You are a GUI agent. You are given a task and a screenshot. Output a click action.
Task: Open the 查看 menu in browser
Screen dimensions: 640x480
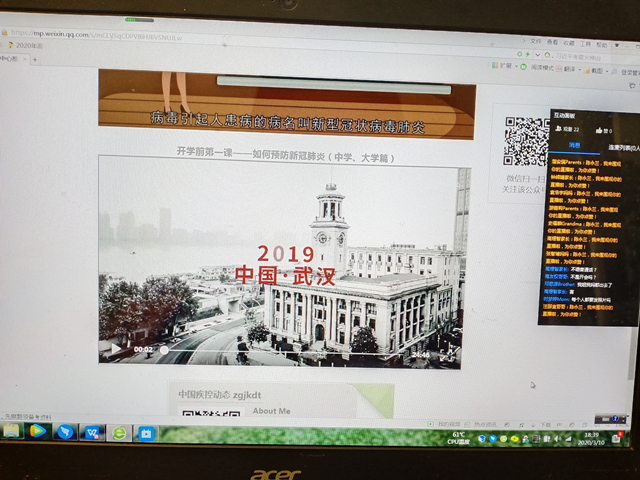(552, 42)
